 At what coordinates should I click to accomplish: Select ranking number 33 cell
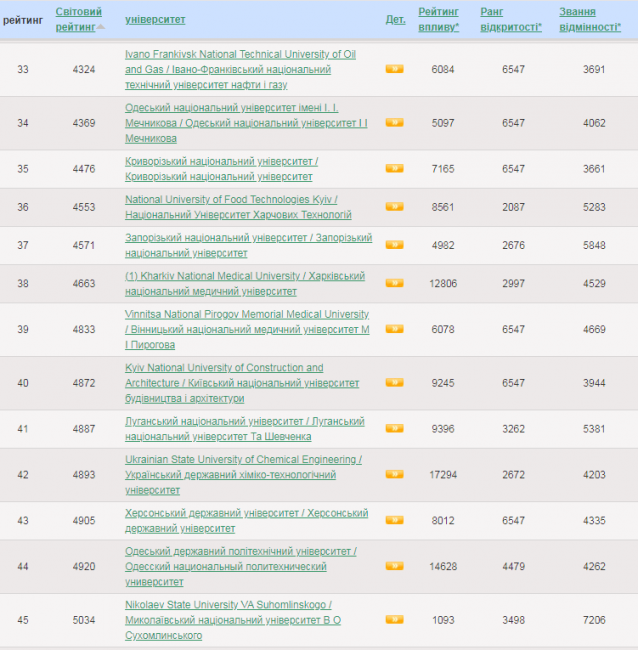(23, 69)
